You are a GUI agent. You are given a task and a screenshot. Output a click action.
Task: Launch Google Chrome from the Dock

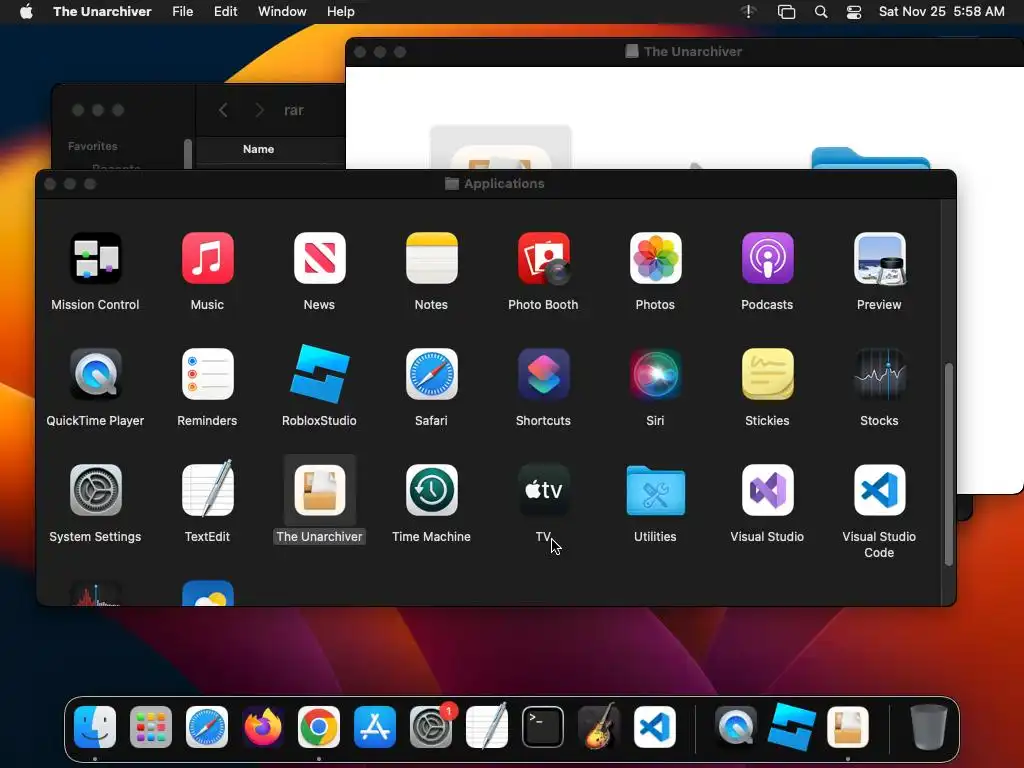coord(319,727)
